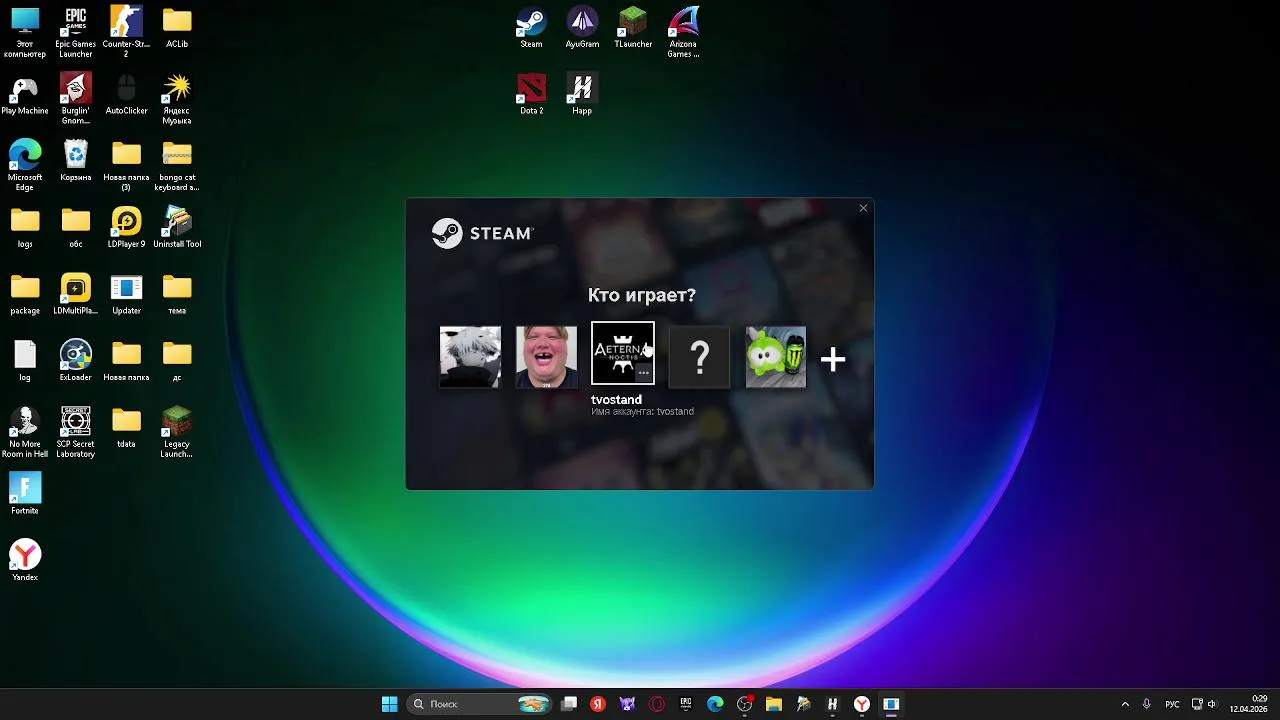Select the Counter-Strike 2 desktop icon

(126, 32)
